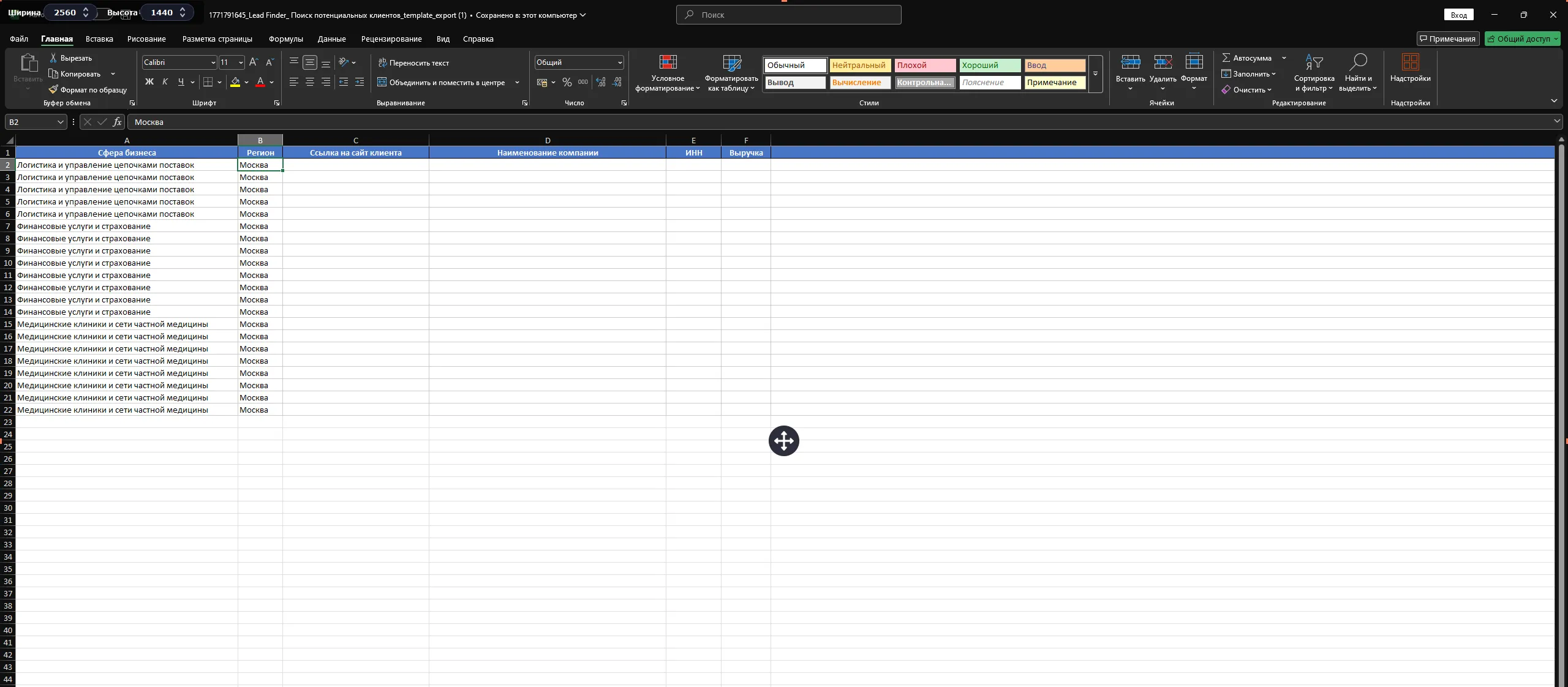1568x687 pixels.
Task: Click the percent style icon
Action: [x=567, y=83]
